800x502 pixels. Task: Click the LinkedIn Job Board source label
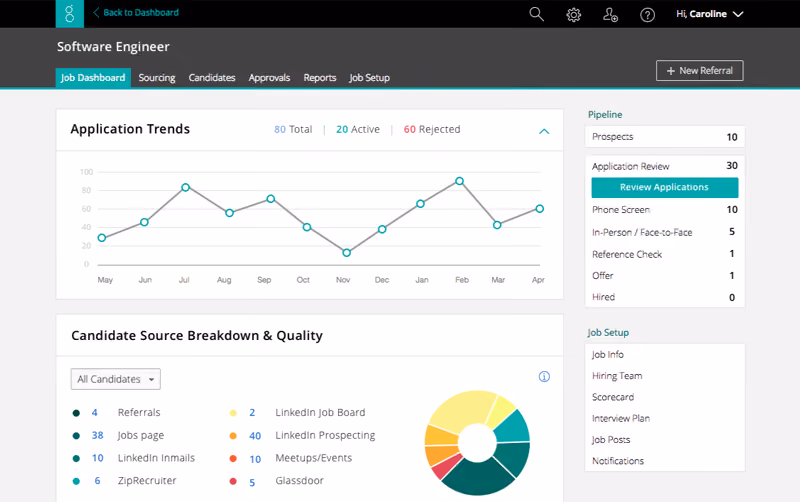tap(320, 412)
